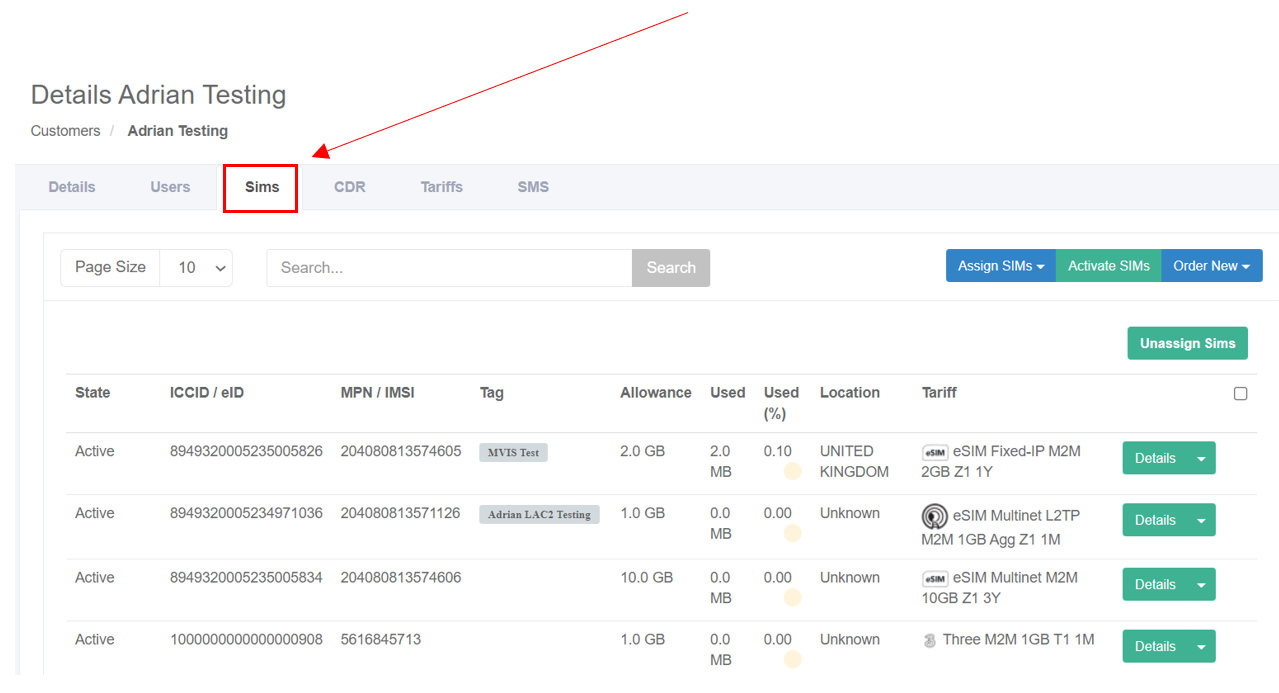The image size is (1279, 693).
Task: Click the Tariff column header
Action: pos(939,393)
